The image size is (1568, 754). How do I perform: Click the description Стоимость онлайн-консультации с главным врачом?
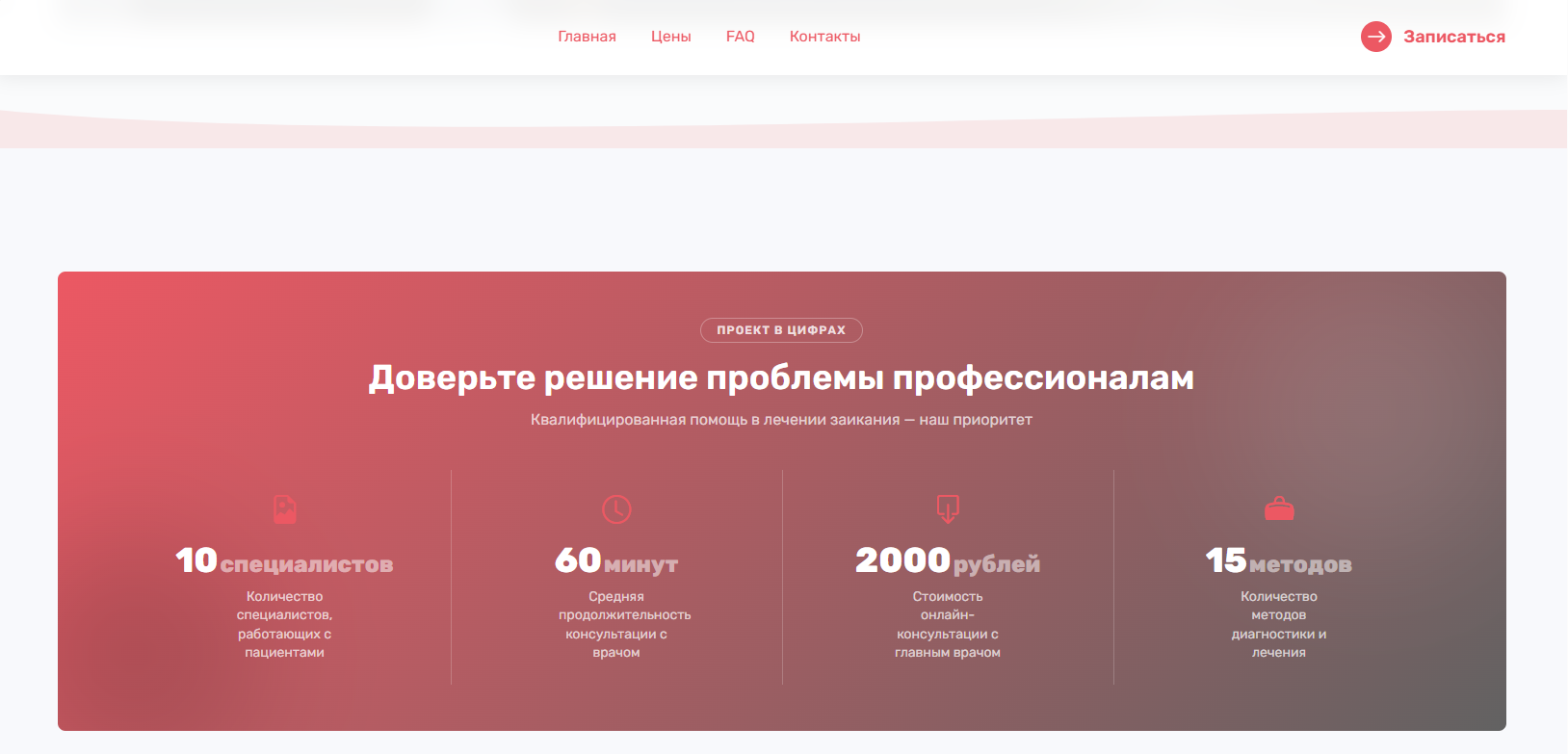(948, 624)
